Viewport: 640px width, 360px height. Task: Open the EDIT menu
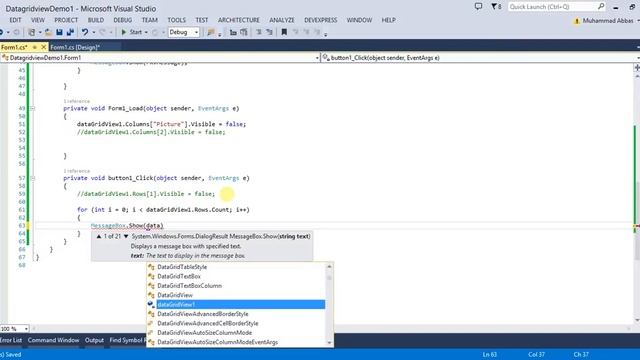pos(15,20)
